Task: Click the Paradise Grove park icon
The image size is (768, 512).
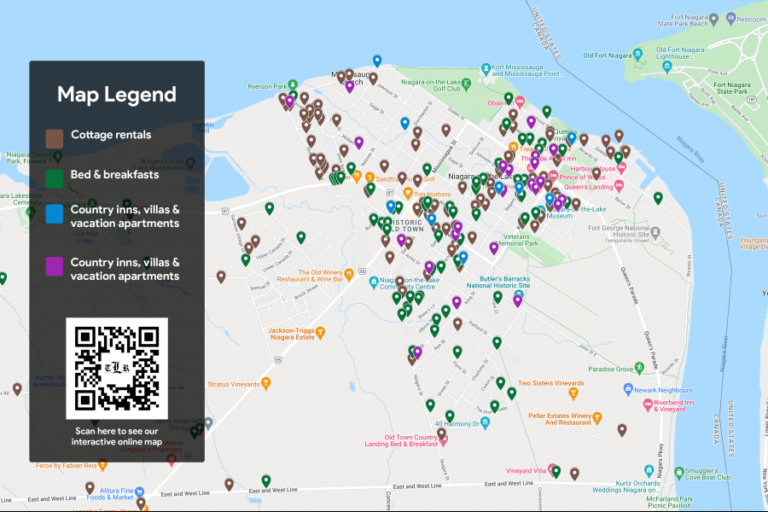Action: click(x=639, y=367)
